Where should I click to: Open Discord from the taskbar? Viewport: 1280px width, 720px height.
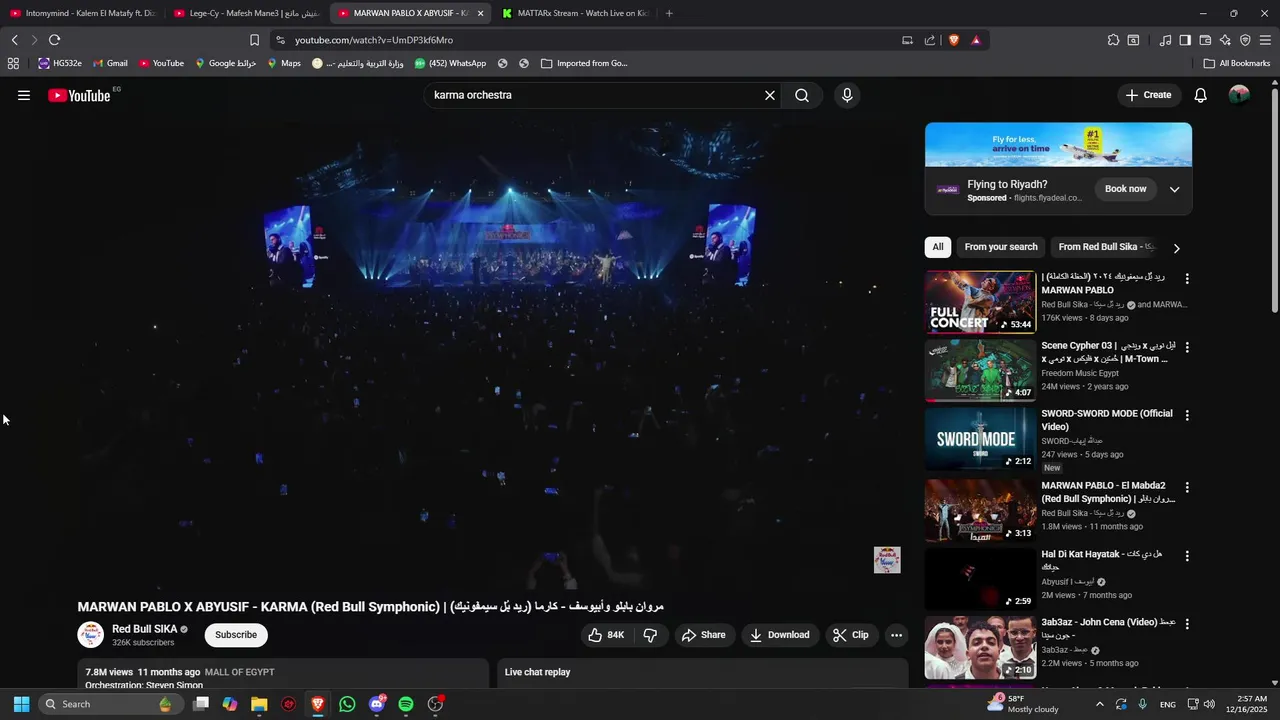tap(377, 704)
